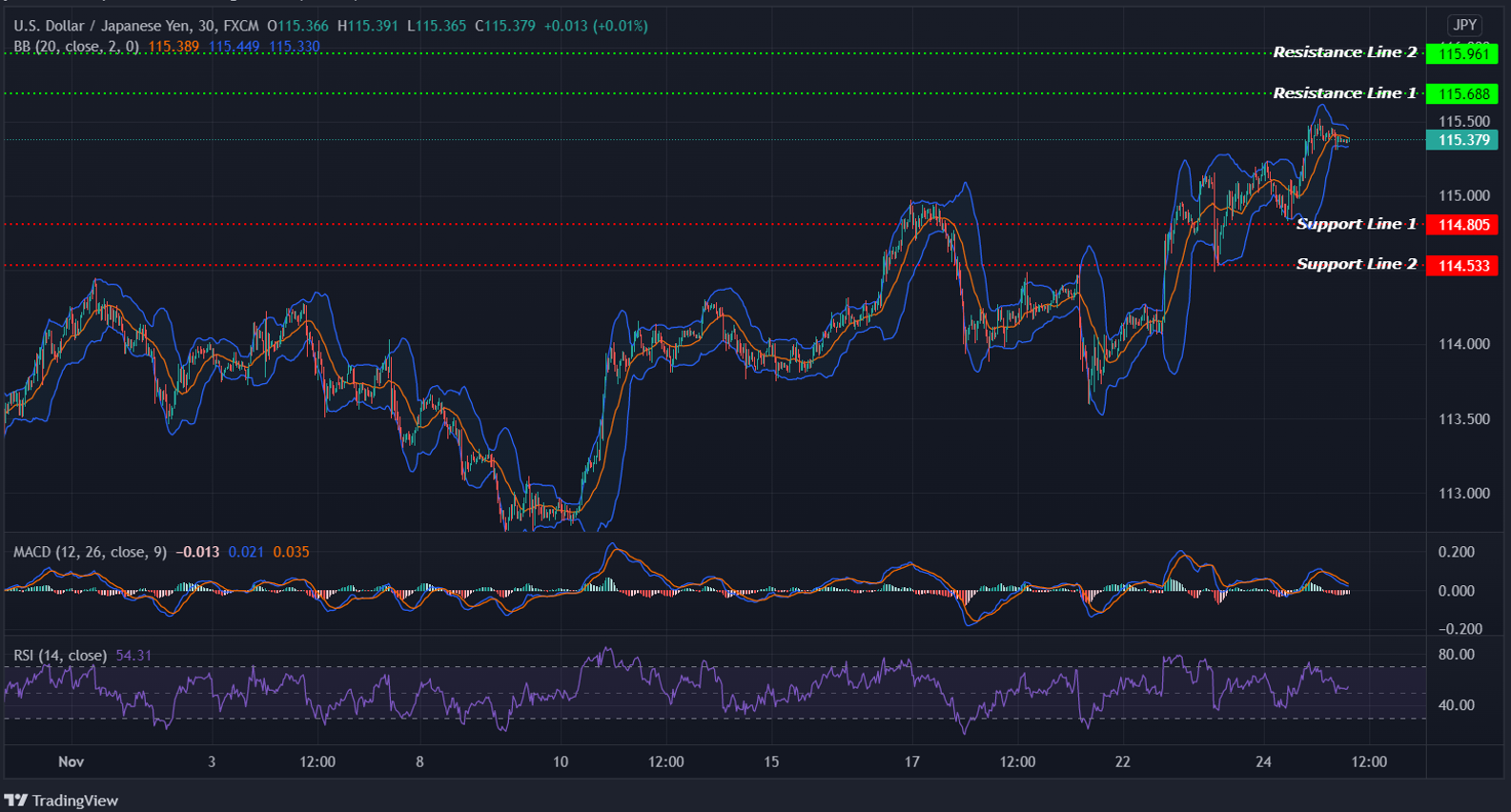Select the BB (20, close, 2, 0) indicator legend
Screen dimensions: 1511x812
click(x=76, y=46)
